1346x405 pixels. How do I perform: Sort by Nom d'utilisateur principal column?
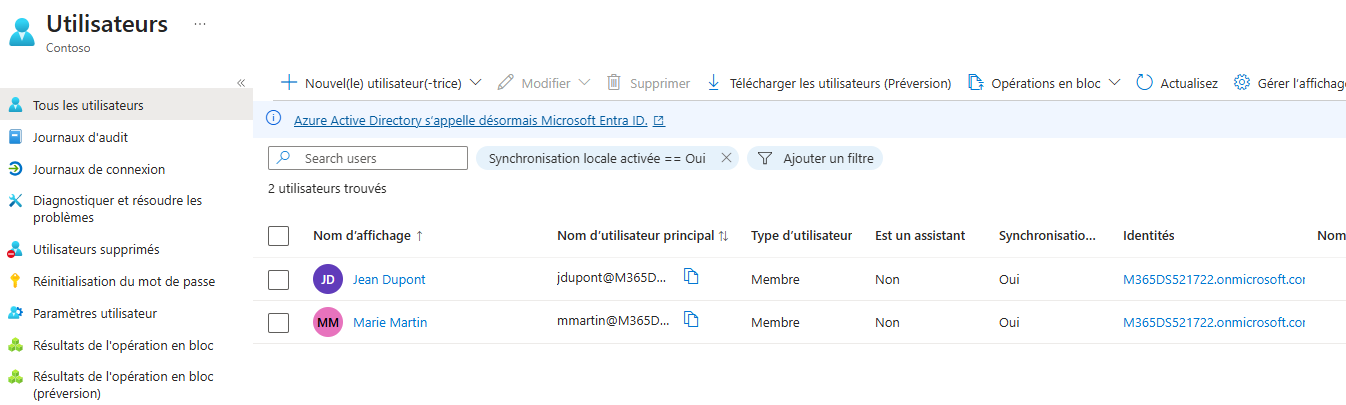pos(643,236)
